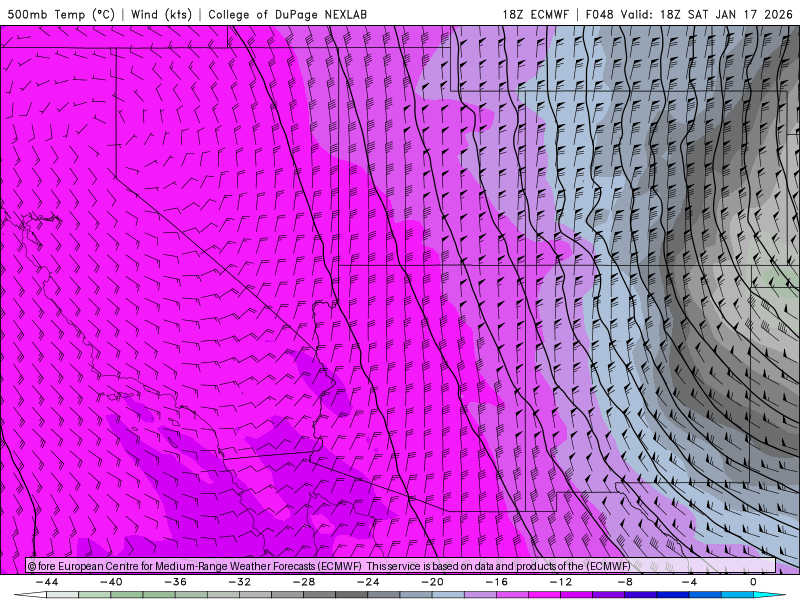Click the "Wind (kts)" header label

[x=161, y=14]
